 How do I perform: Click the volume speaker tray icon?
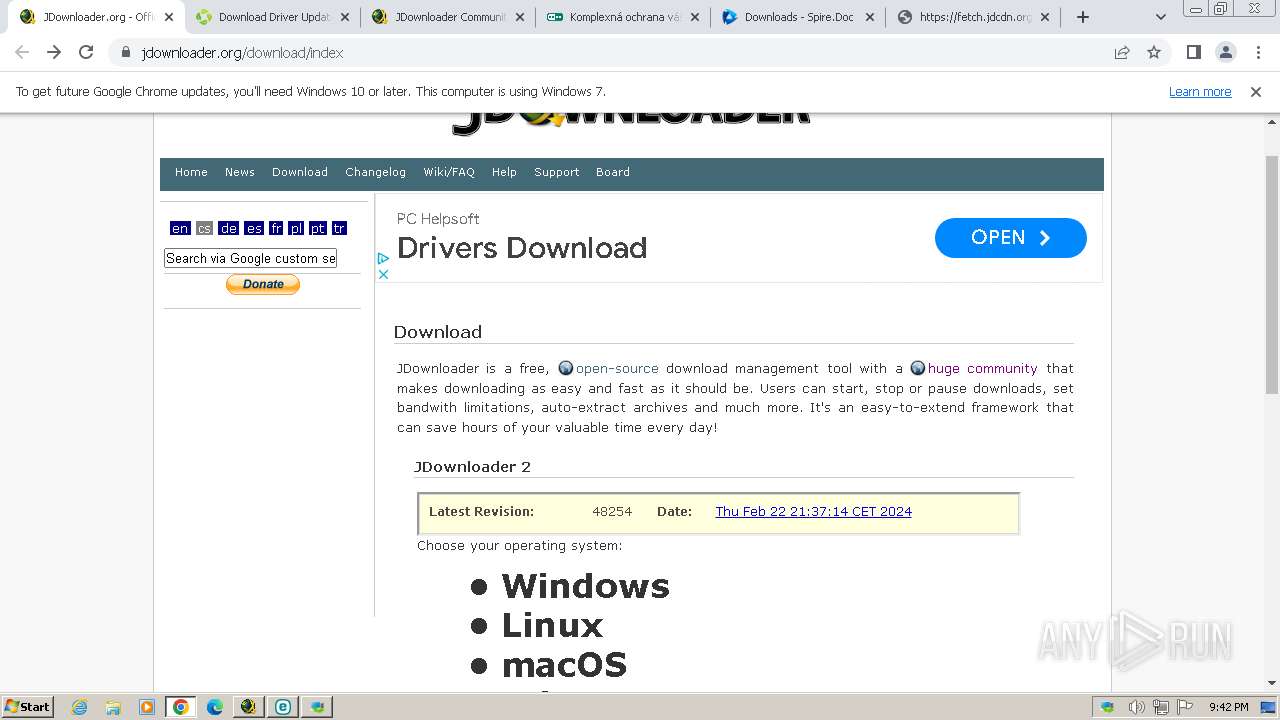tap(1136, 707)
